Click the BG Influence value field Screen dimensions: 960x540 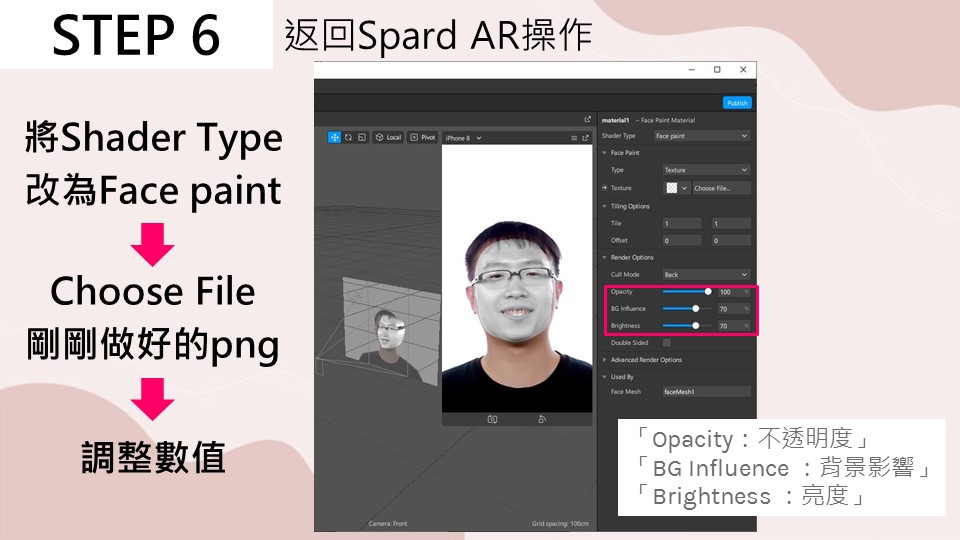point(733,309)
